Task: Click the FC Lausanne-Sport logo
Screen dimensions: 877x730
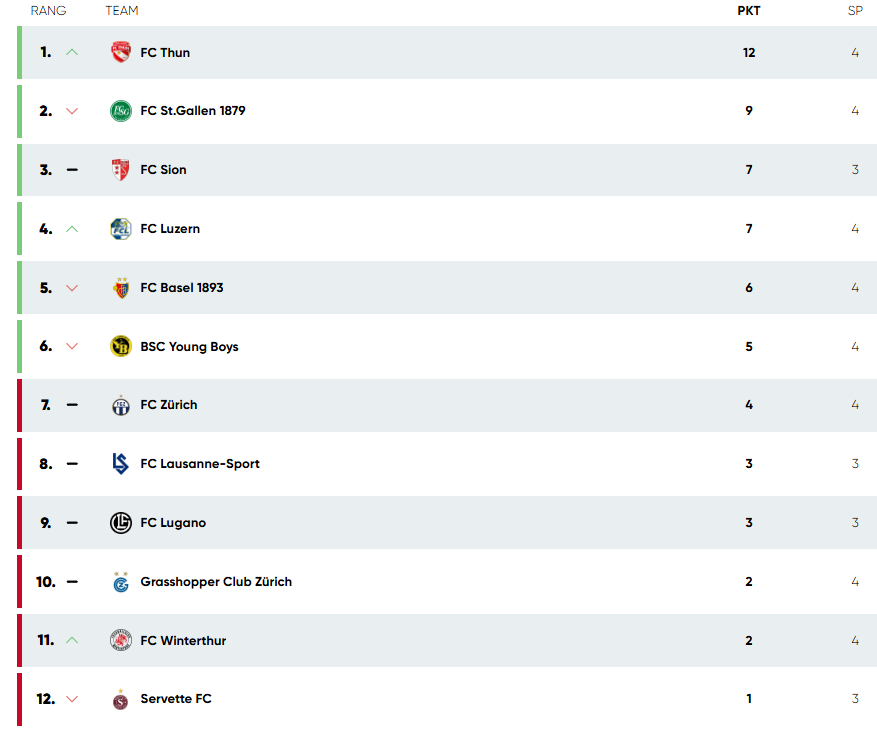Action: coord(120,464)
